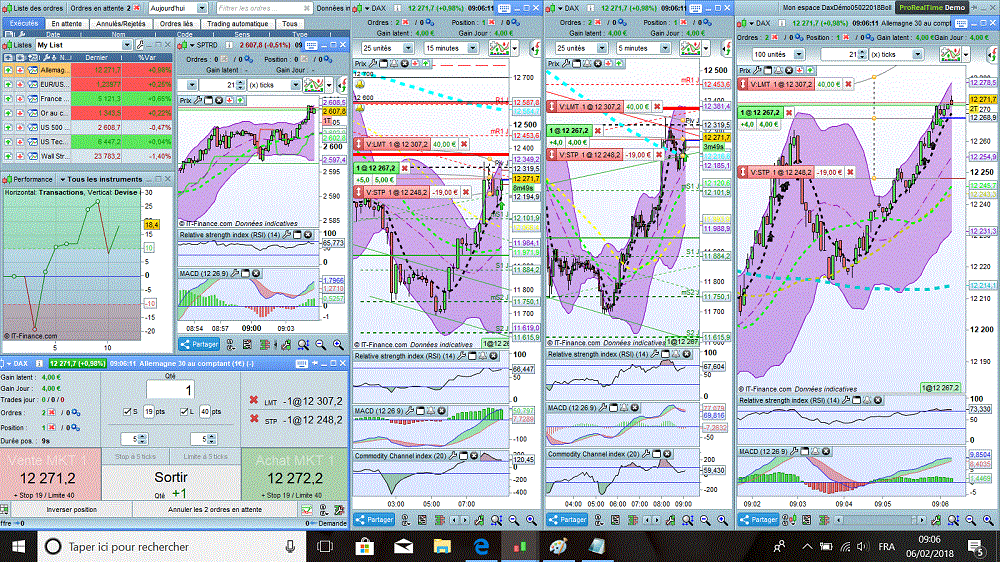Click Partager in SPTRD chart

point(199,344)
